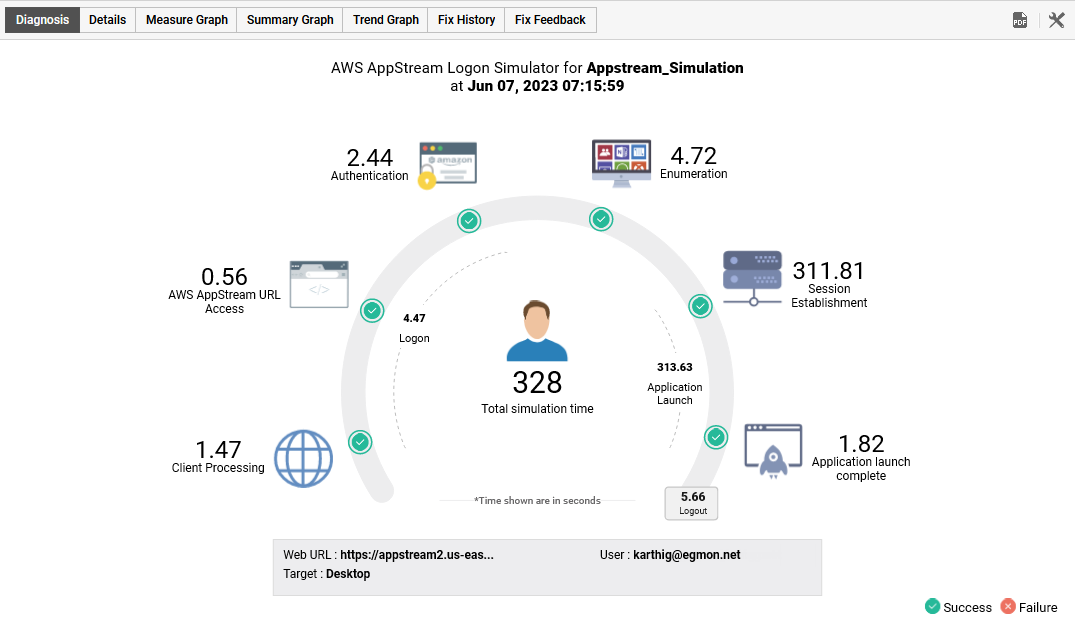Screen dimensions: 1075x626
Task: Click the Failure legend label
Action: tap(1038, 607)
